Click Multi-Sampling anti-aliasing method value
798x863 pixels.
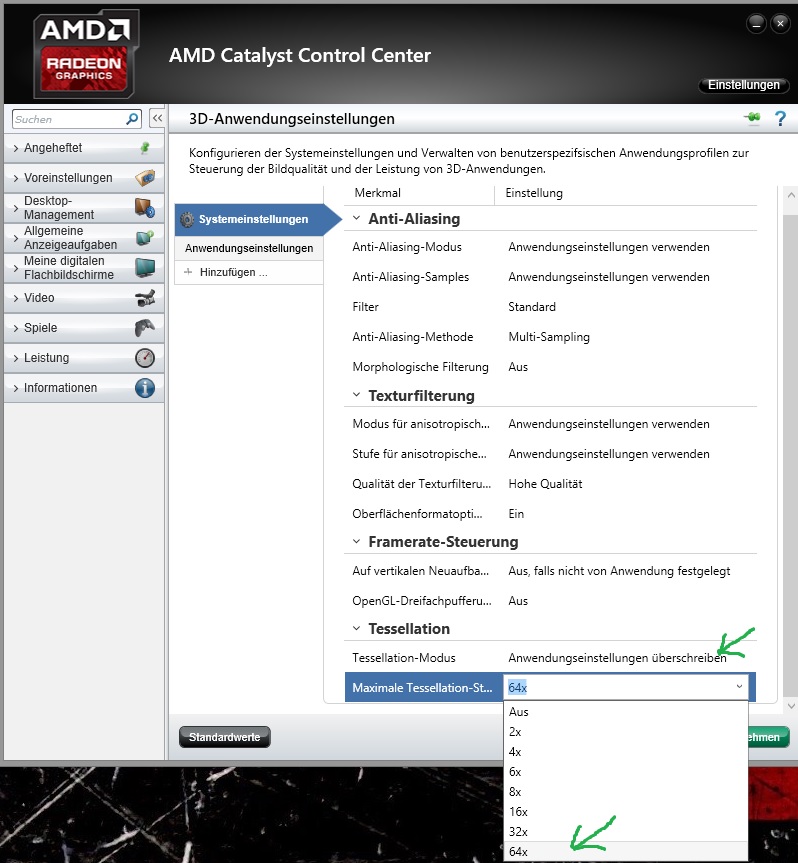(x=549, y=337)
